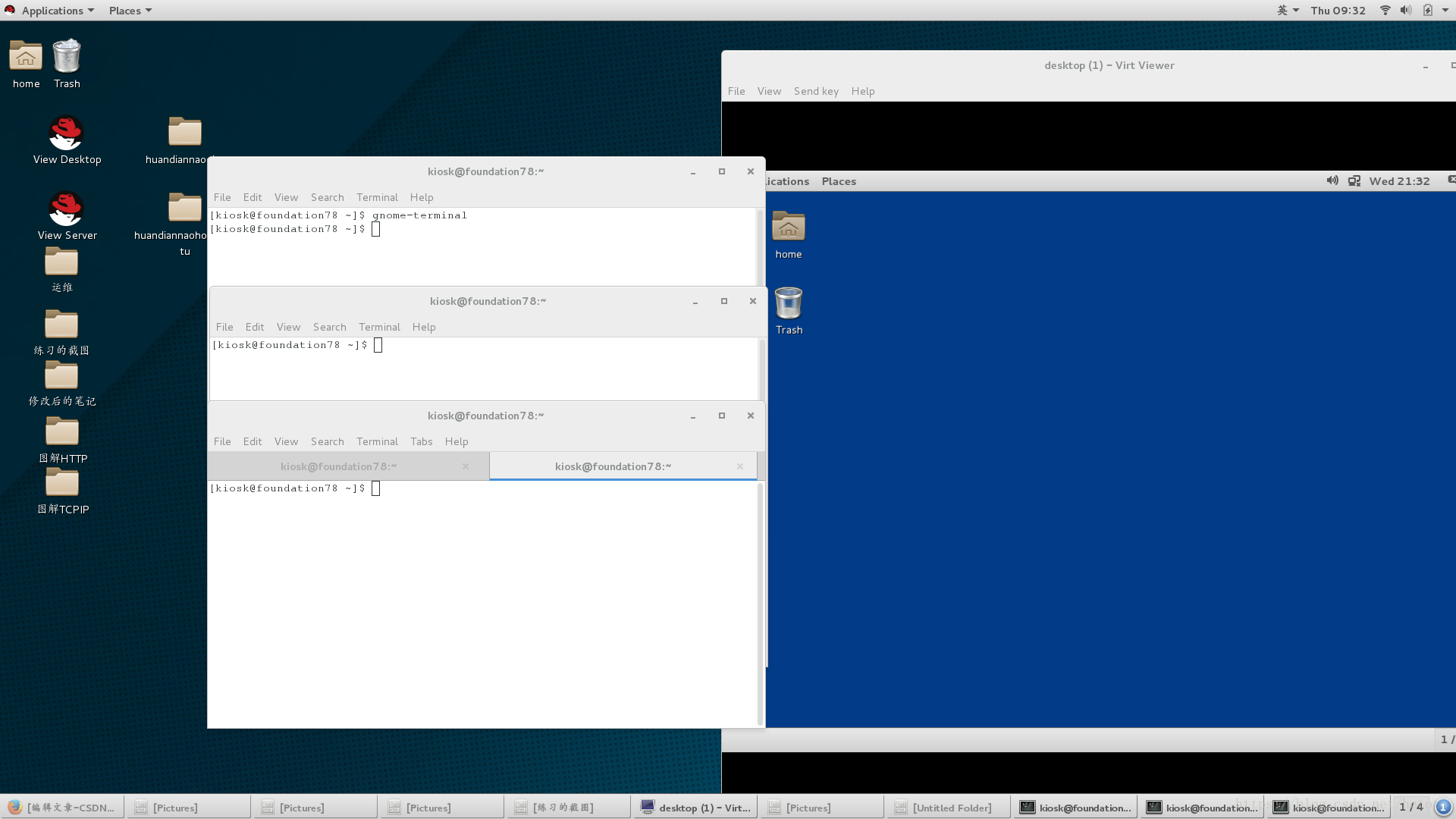
Task: Click the prompt line in the middle terminal
Action: click(x=297, y=345)
